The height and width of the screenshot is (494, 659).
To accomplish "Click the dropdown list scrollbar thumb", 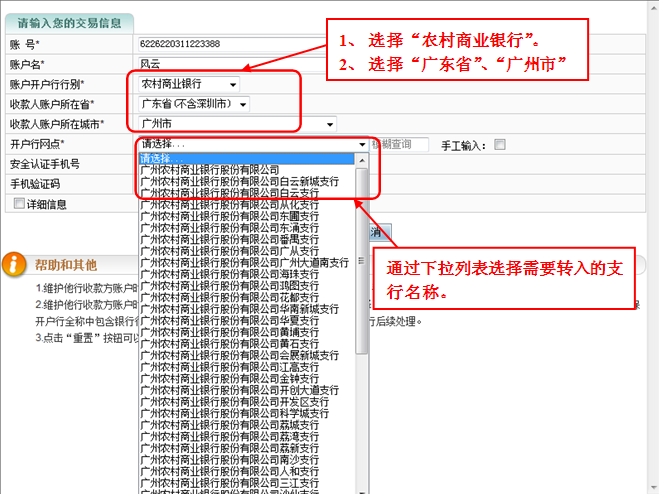I will coord(362,261).
